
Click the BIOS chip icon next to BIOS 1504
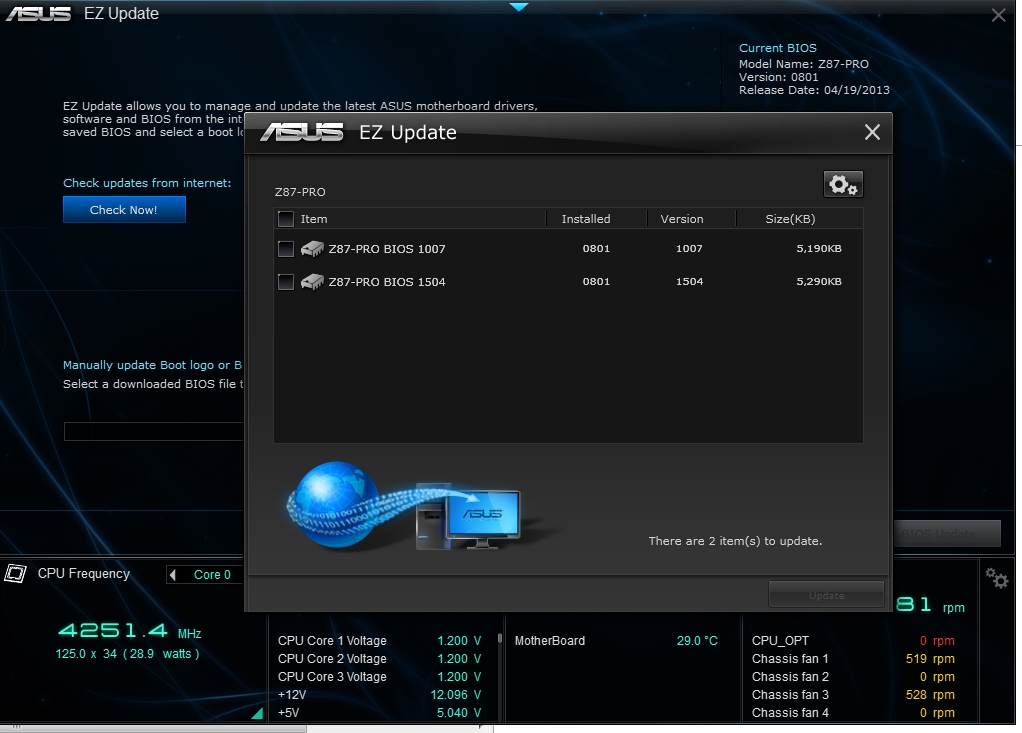[312, 281]
